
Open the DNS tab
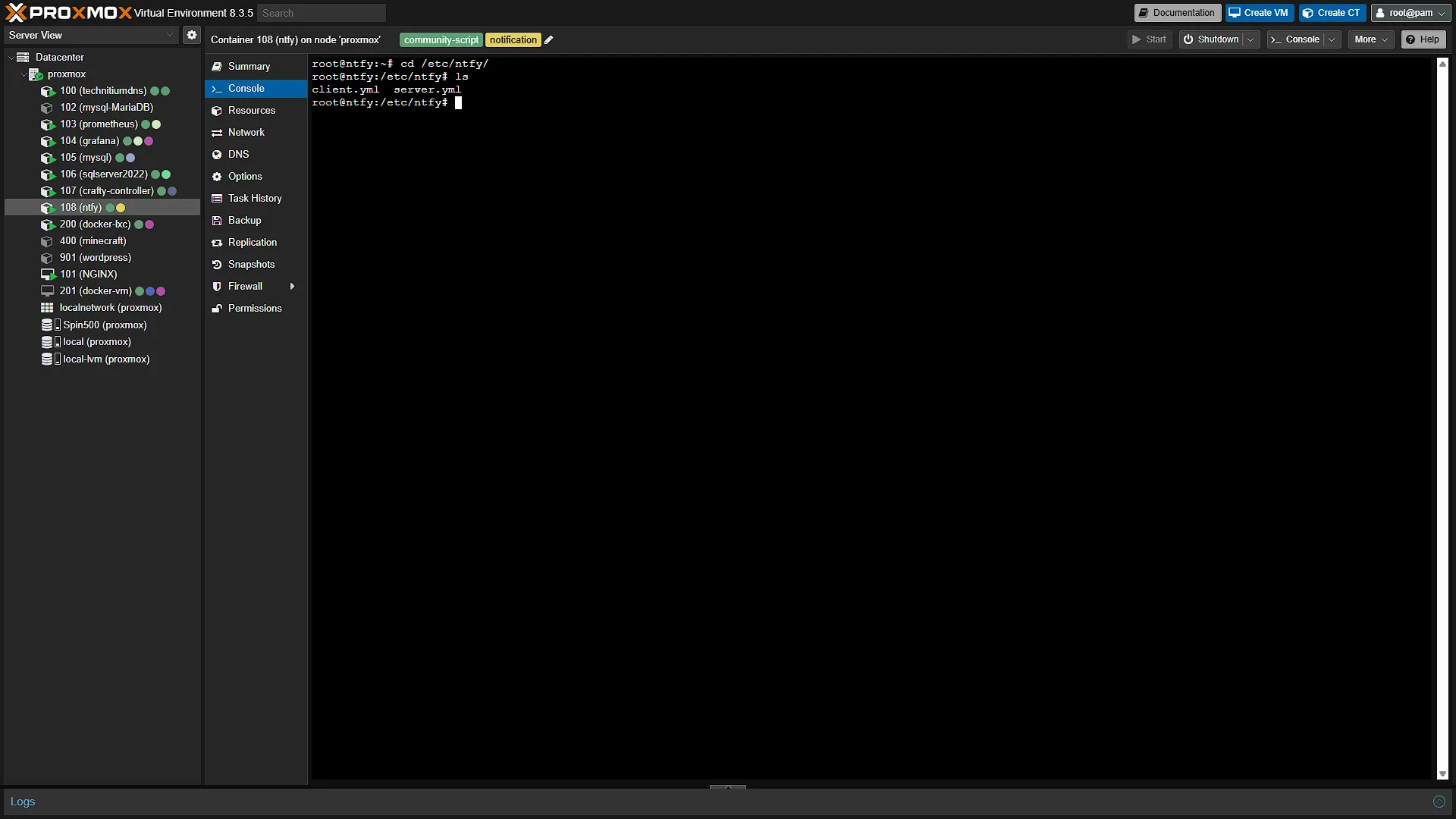256,155
